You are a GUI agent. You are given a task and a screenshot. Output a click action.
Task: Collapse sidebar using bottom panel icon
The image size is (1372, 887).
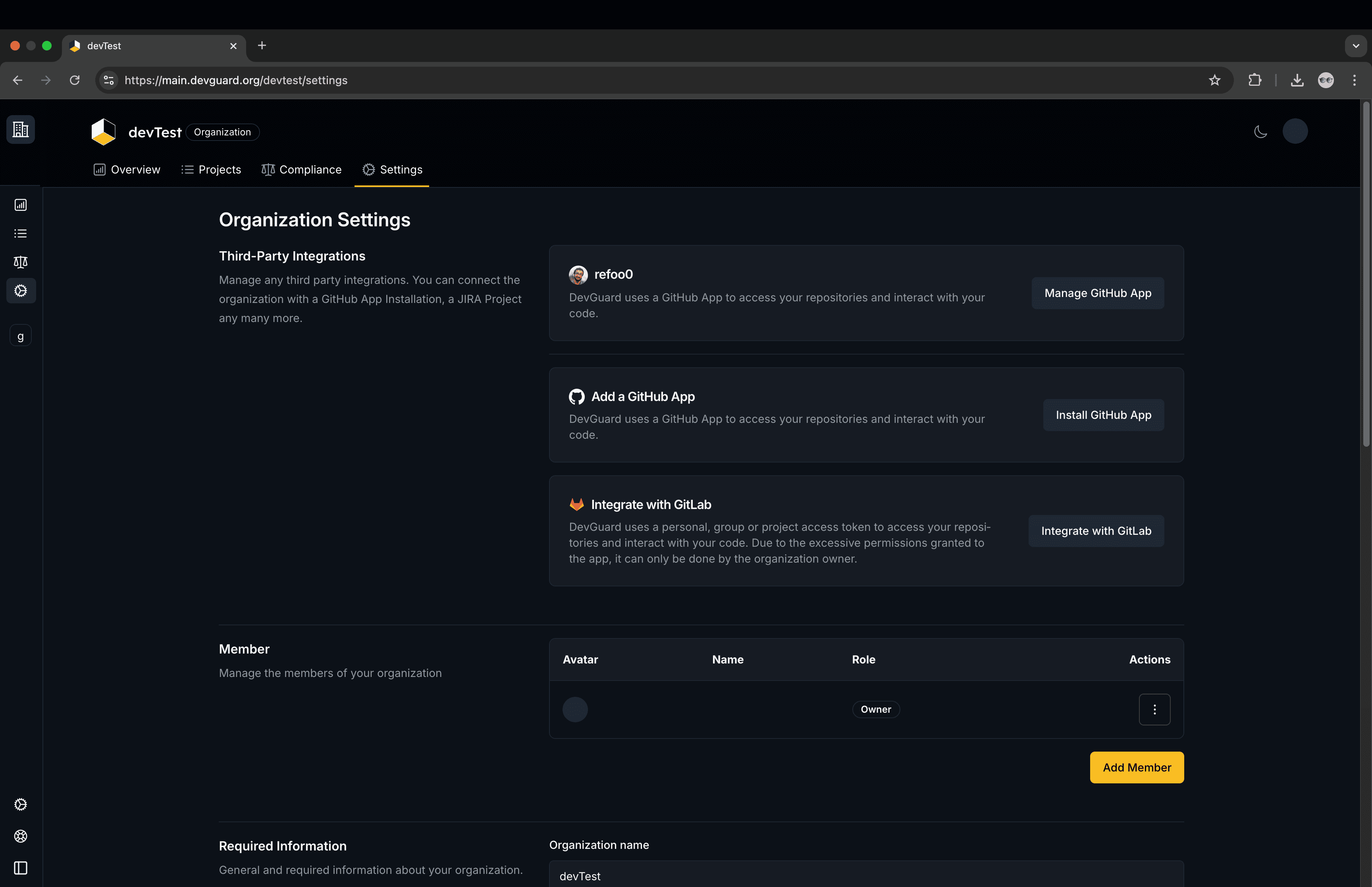[21, 868]
